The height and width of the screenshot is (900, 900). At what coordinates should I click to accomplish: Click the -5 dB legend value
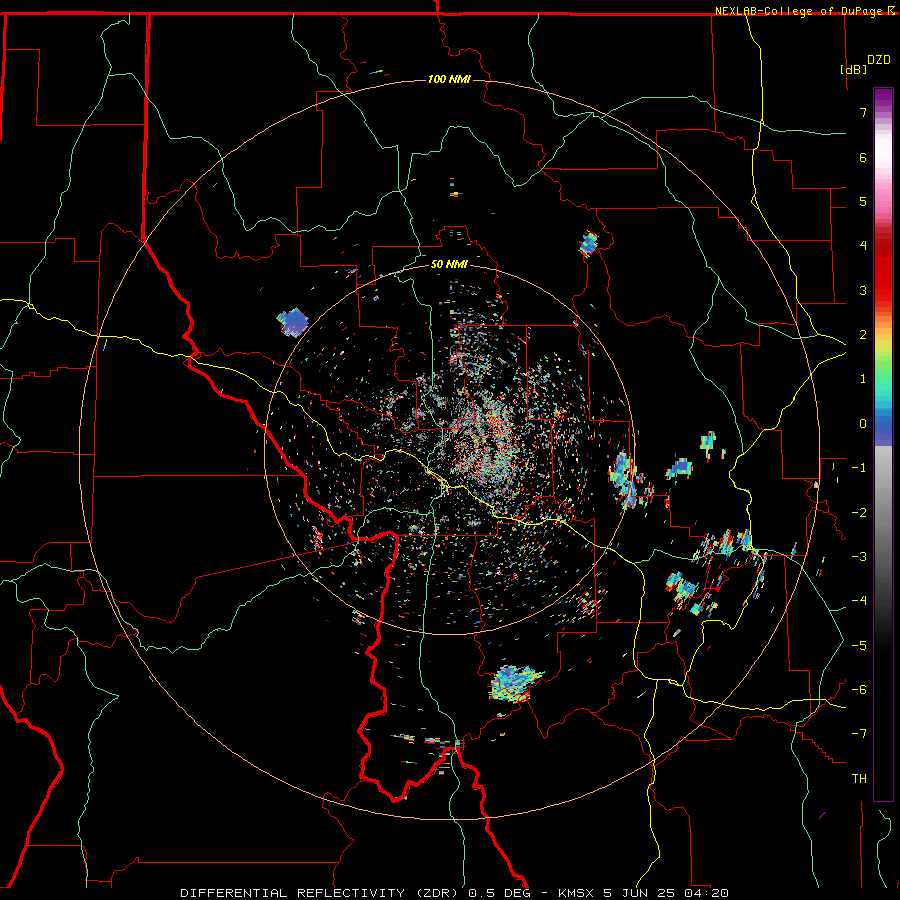coord(859,646)
